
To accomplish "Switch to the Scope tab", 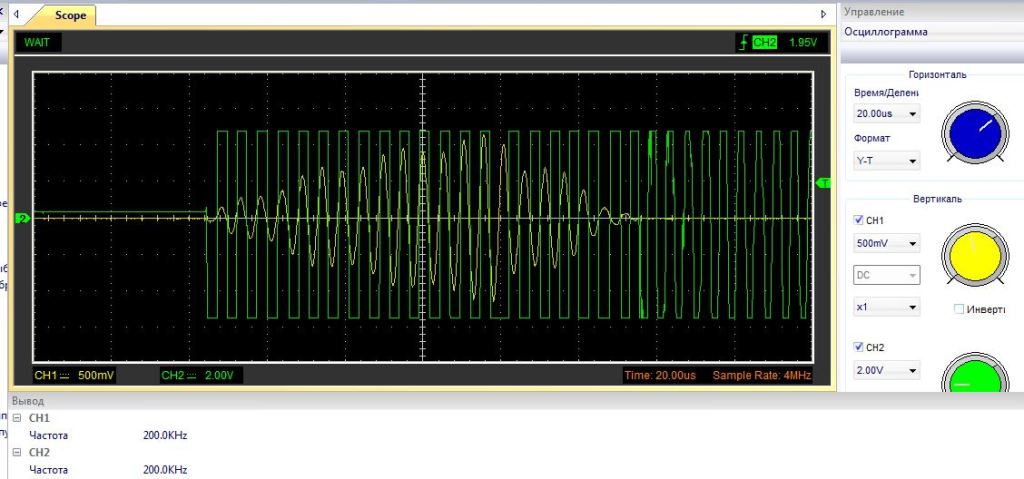I will click(70, 15).
